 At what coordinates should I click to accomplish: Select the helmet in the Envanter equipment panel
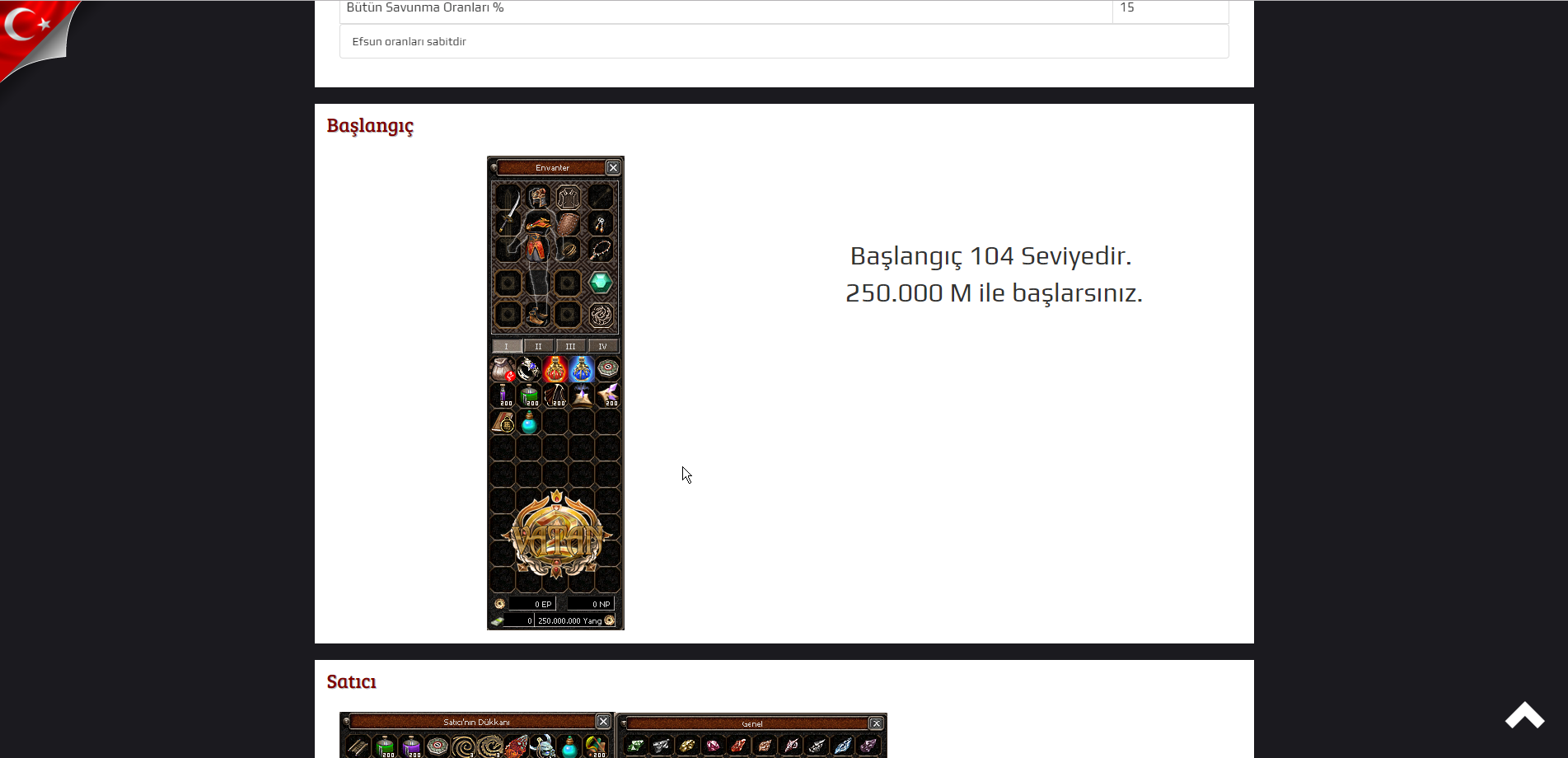(538, 197)
